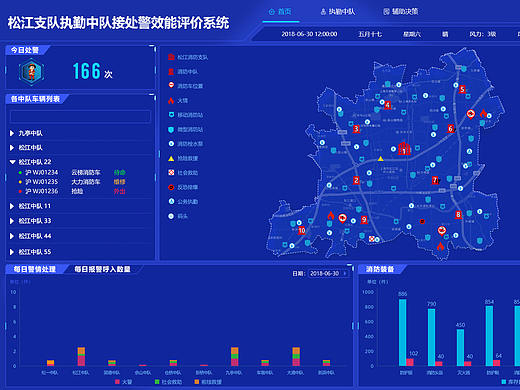The image size is (520, 390).
Task: Click the headquarters building marker 1 on map
Action: click(404, 149)
